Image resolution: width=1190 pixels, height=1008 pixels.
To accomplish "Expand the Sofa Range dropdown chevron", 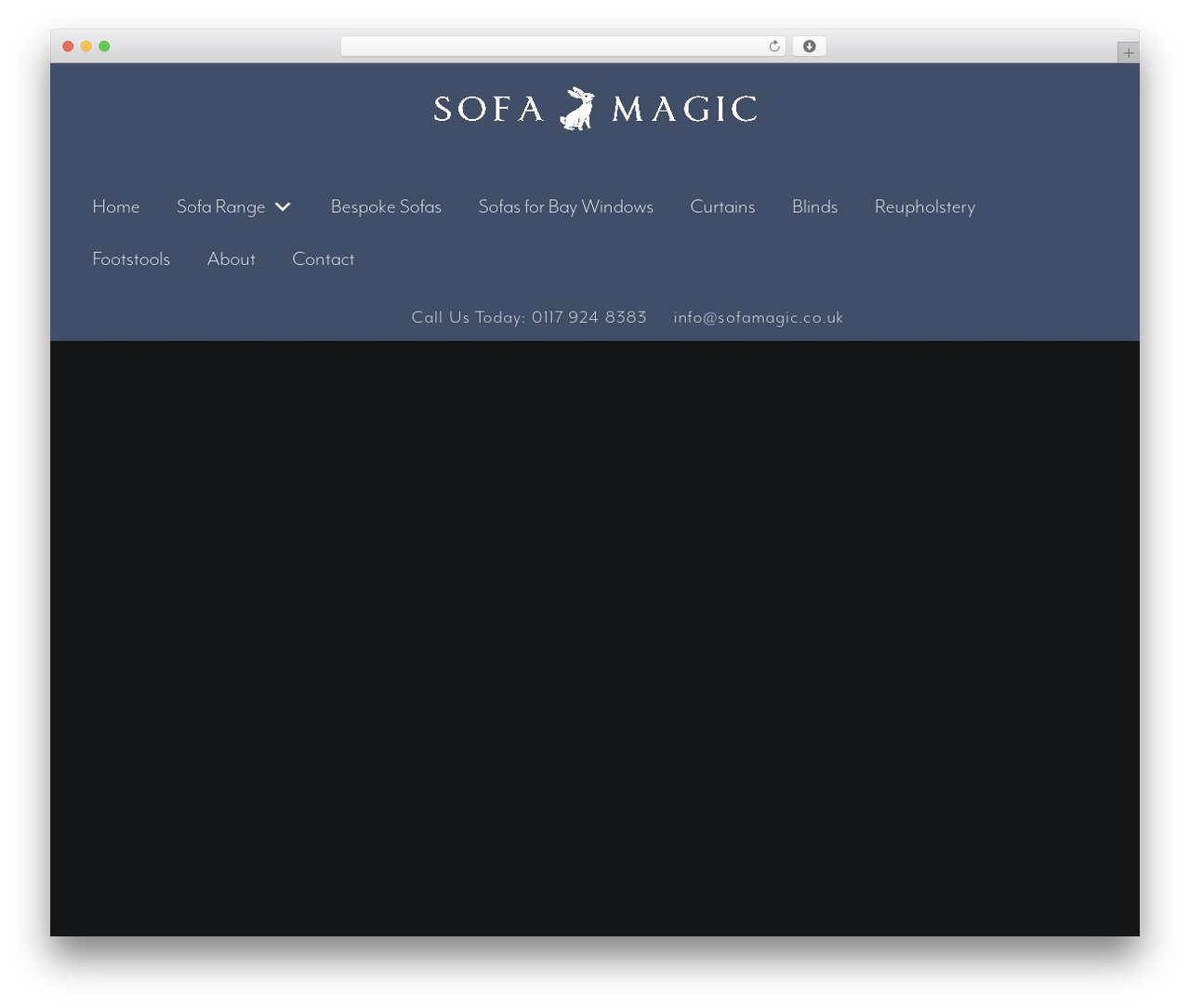I will 283,206.
